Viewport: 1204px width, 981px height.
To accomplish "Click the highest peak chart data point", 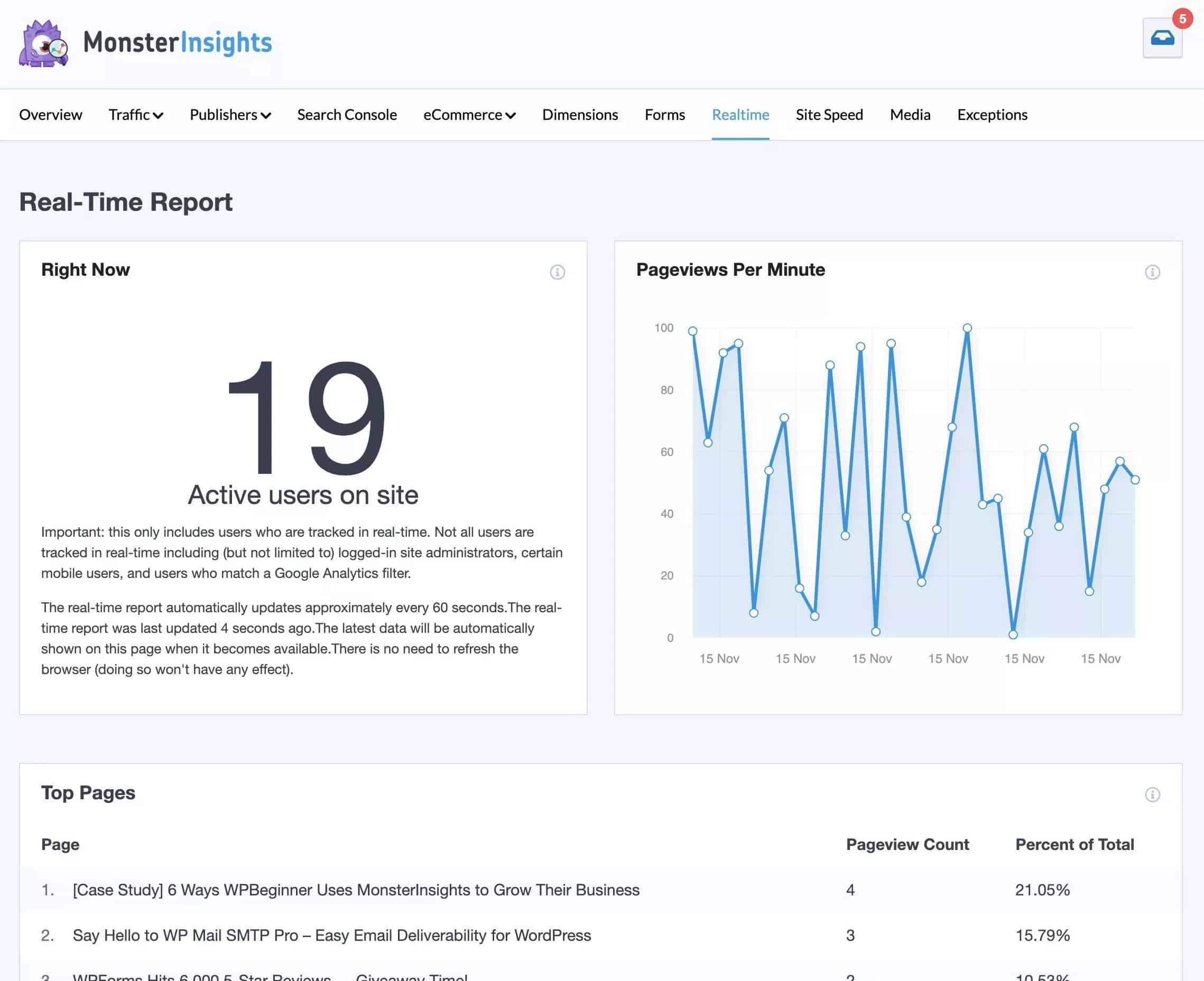I will pos(967,328).
